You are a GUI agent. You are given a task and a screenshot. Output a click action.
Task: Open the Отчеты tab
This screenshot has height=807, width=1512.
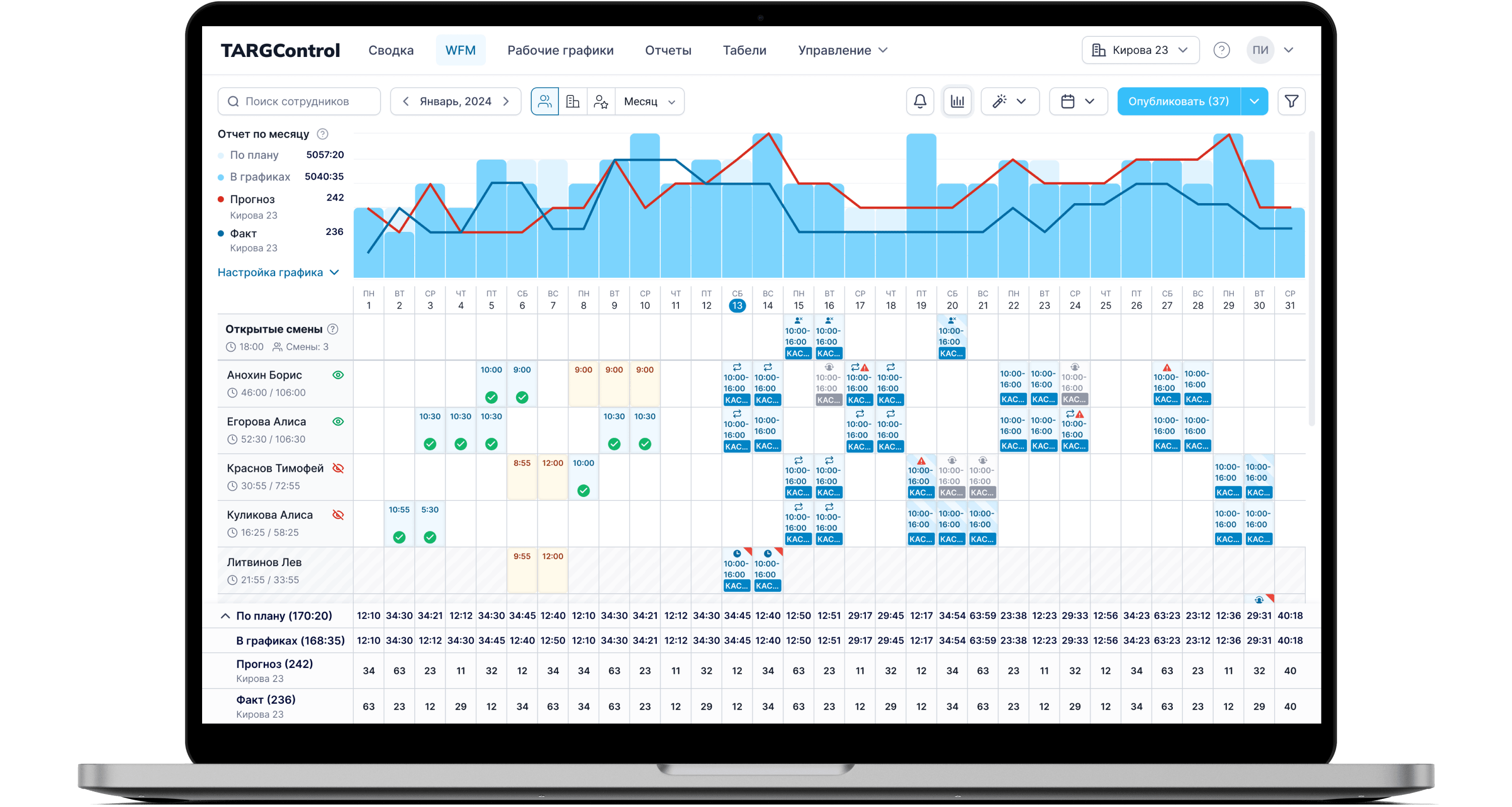coord(668,50)
